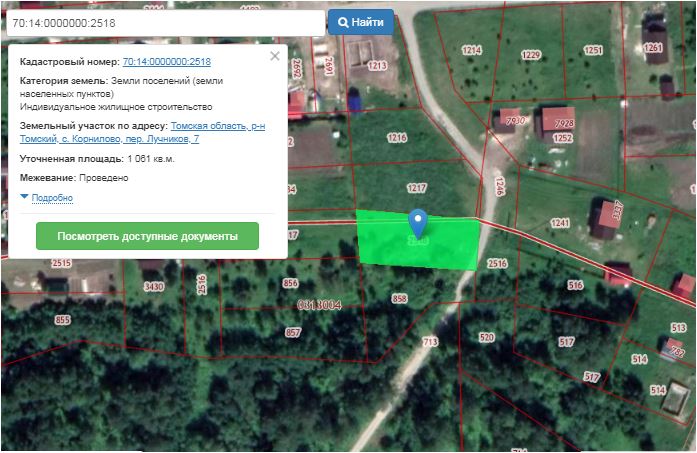This screenshot has height=453, width=697.
Task: Click into the cadastral search field
Action: [165, 23]
